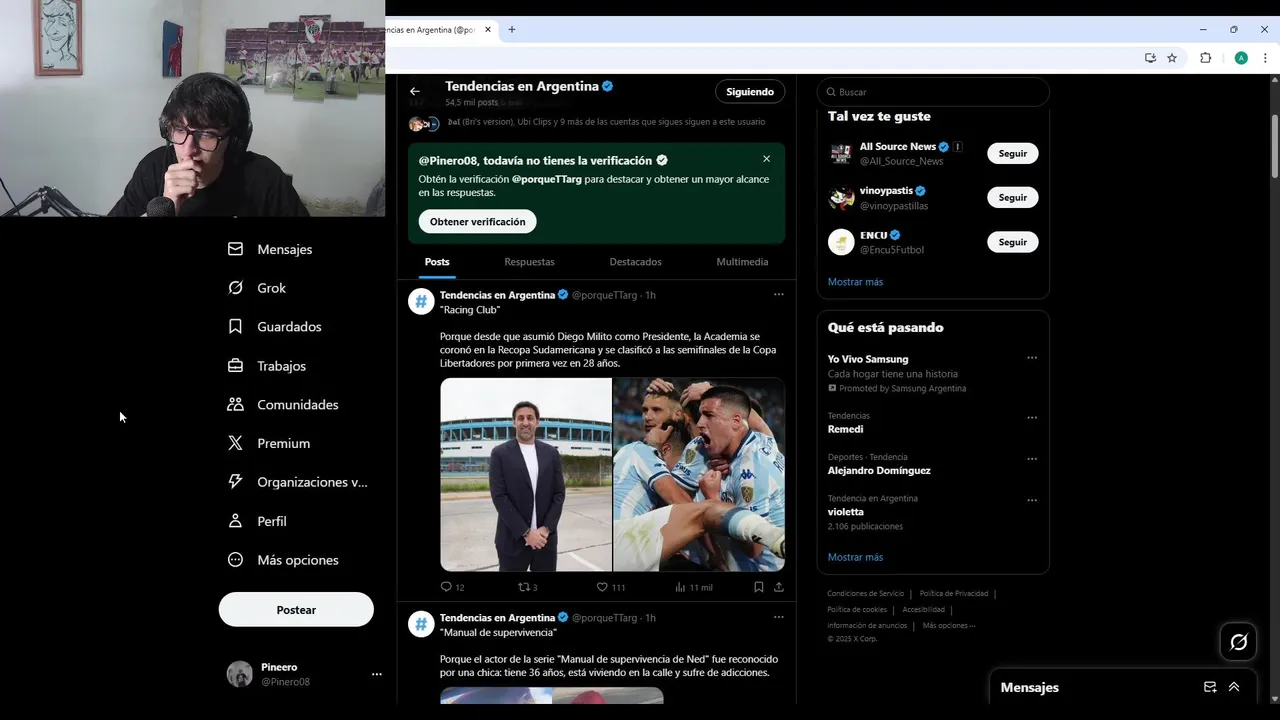Open the floating Grok button
The width and height of the screenshot is (1280, 720).
[x=1239, y=642]
